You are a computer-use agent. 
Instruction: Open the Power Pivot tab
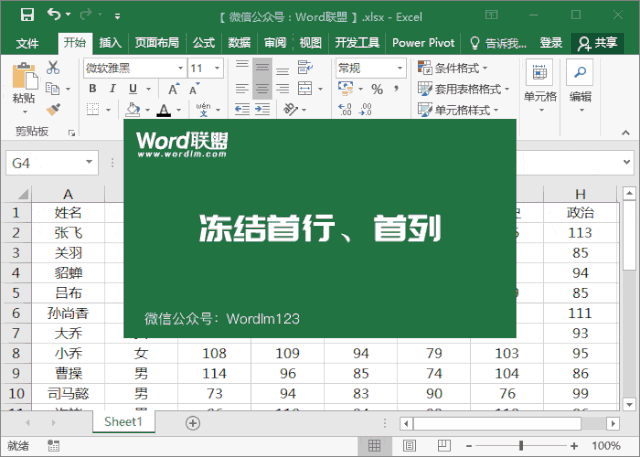423,42
